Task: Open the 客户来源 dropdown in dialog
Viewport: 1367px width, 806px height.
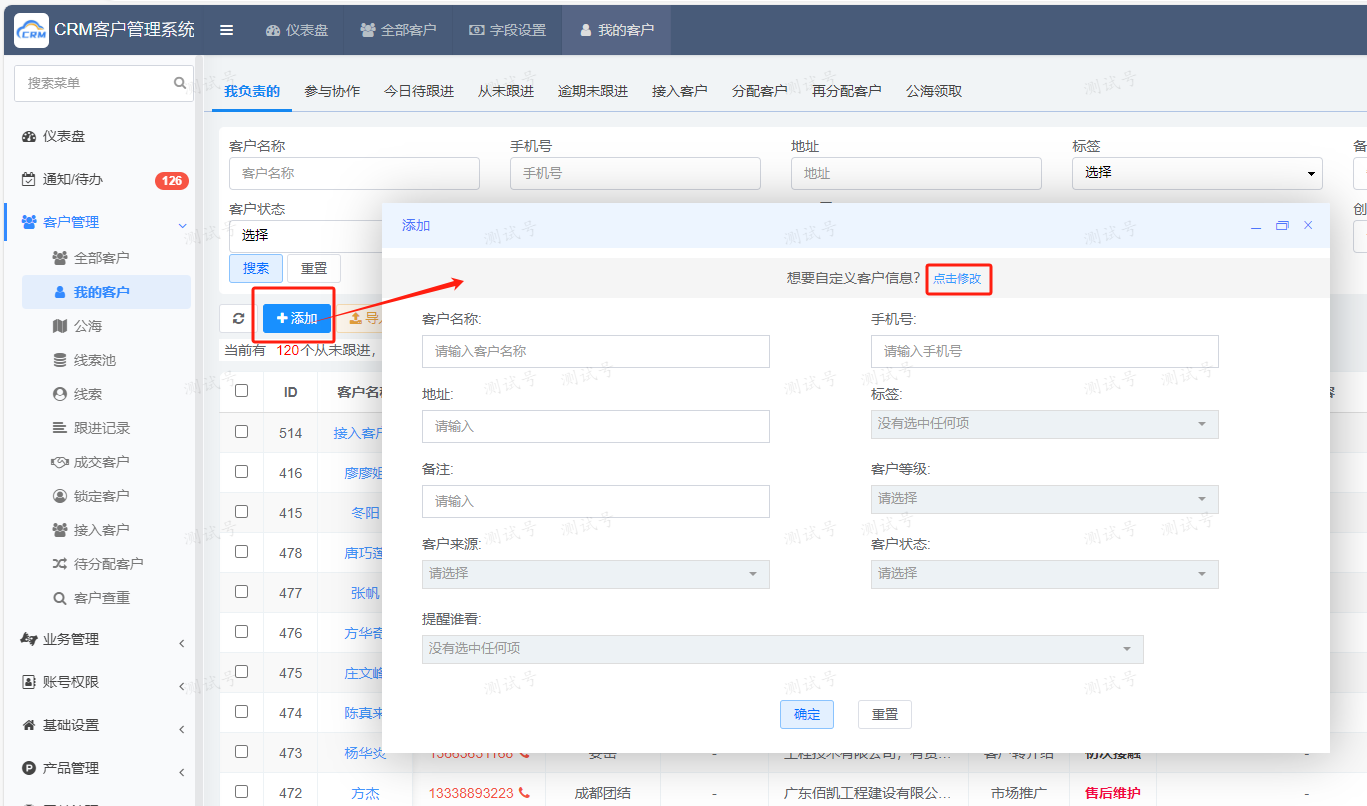Action: (595, 574)
